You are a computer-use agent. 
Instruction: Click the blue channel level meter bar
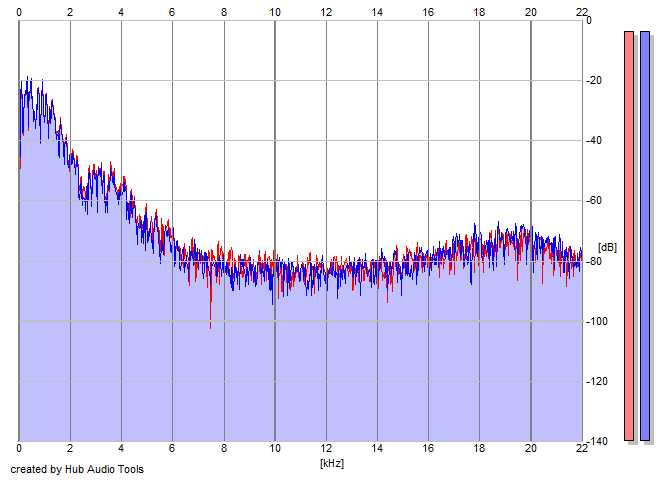tap(645, 235)
